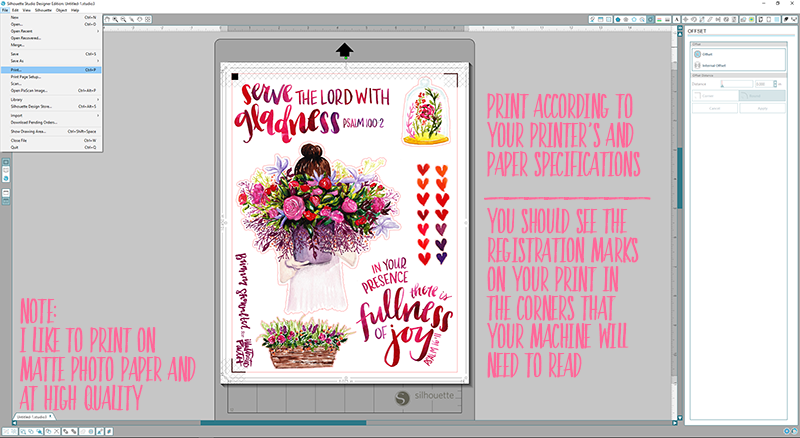Open the Object menu
This screenshot has width=800, height=438.
coord(61,10)
